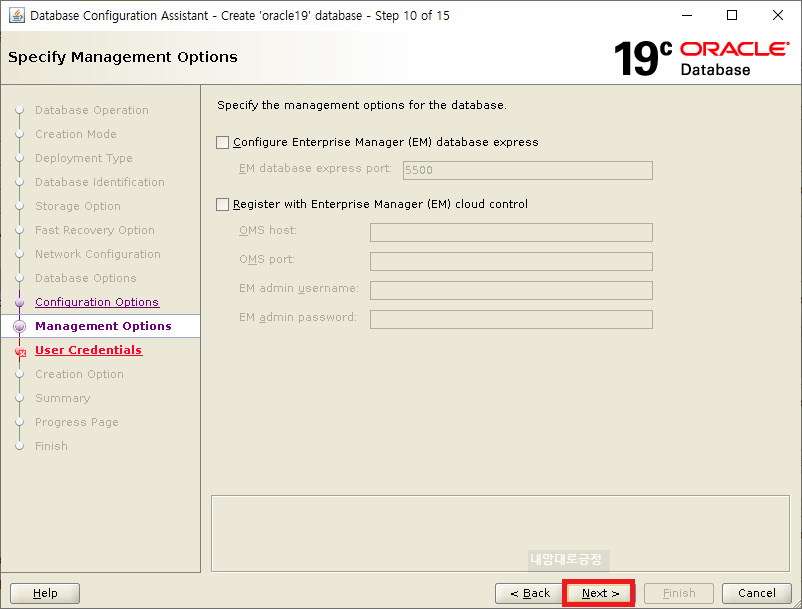Screen dimensions: 802x609
Task: Open the User Credentials step link
Action: point(88,350)
